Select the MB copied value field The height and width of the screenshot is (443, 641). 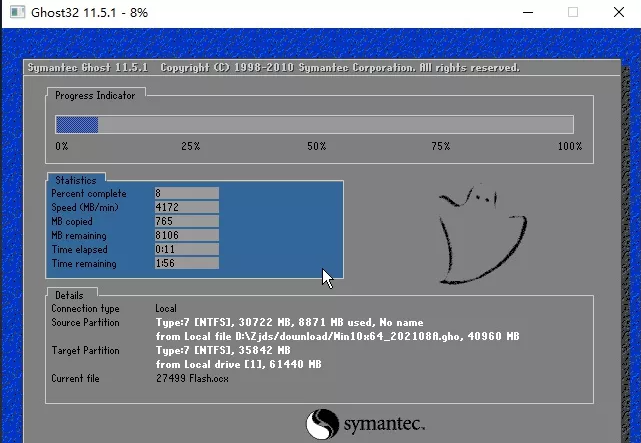point(186,221)
